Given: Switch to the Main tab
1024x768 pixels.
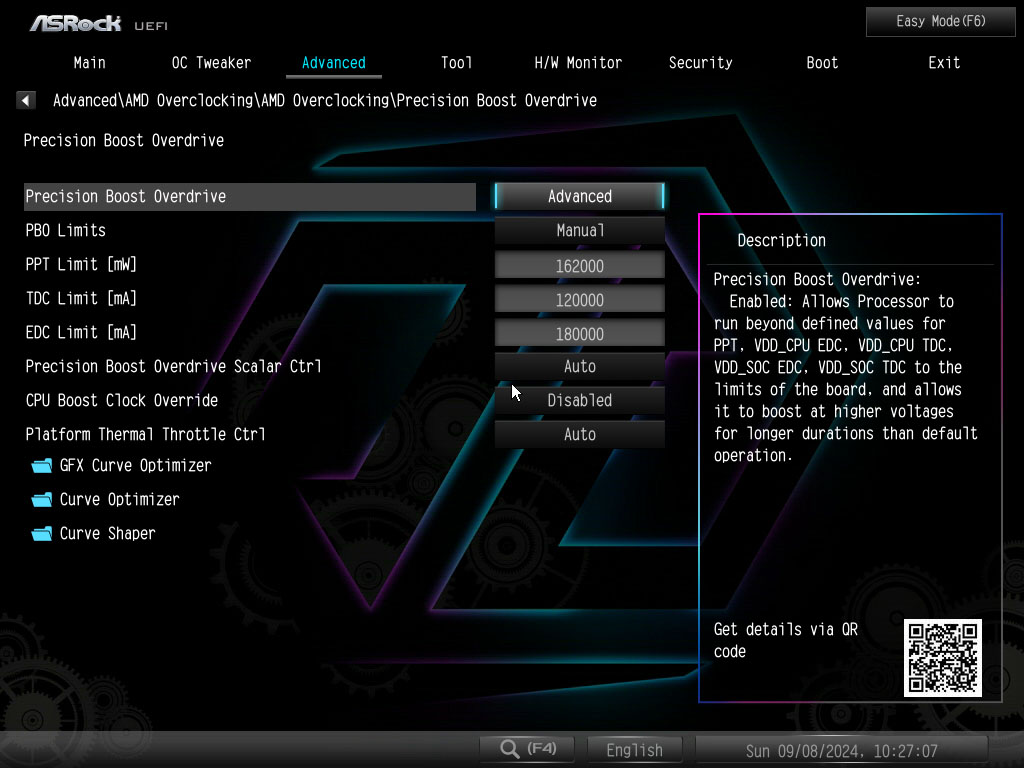Looking at the screenshot, I should tap(89, 63).
